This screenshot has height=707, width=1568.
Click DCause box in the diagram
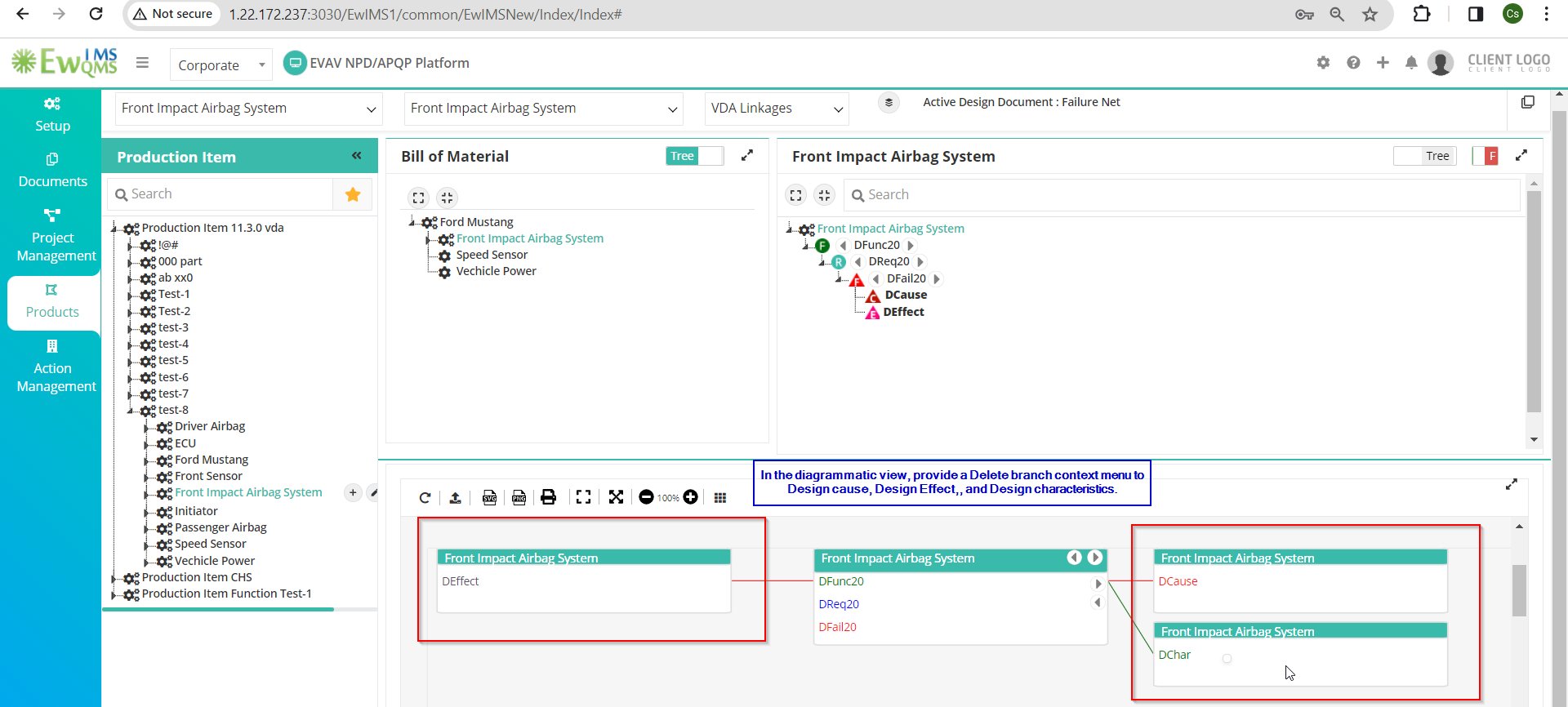coord(1300,580)
